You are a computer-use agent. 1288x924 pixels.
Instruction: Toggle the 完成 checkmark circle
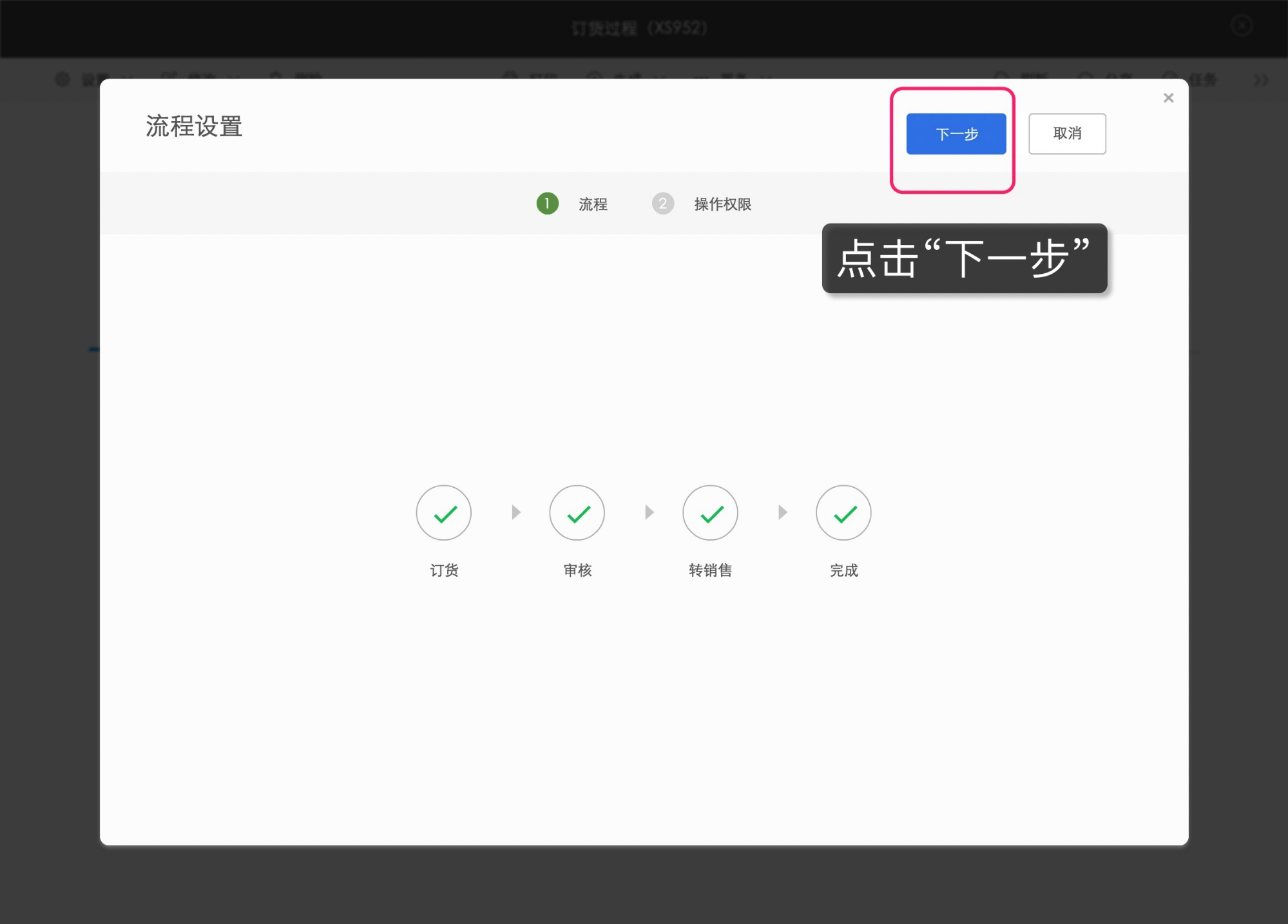tap(843, 513)
